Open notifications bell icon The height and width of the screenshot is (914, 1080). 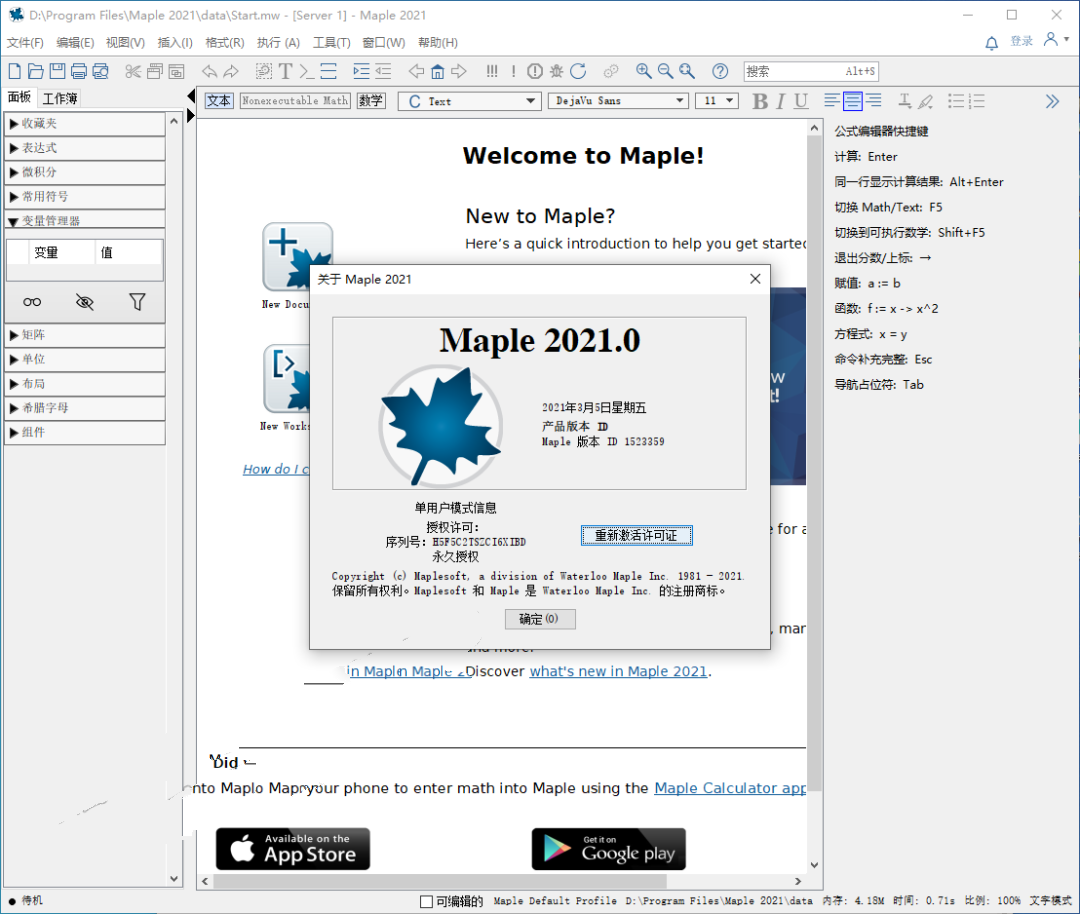coord(991,43)
